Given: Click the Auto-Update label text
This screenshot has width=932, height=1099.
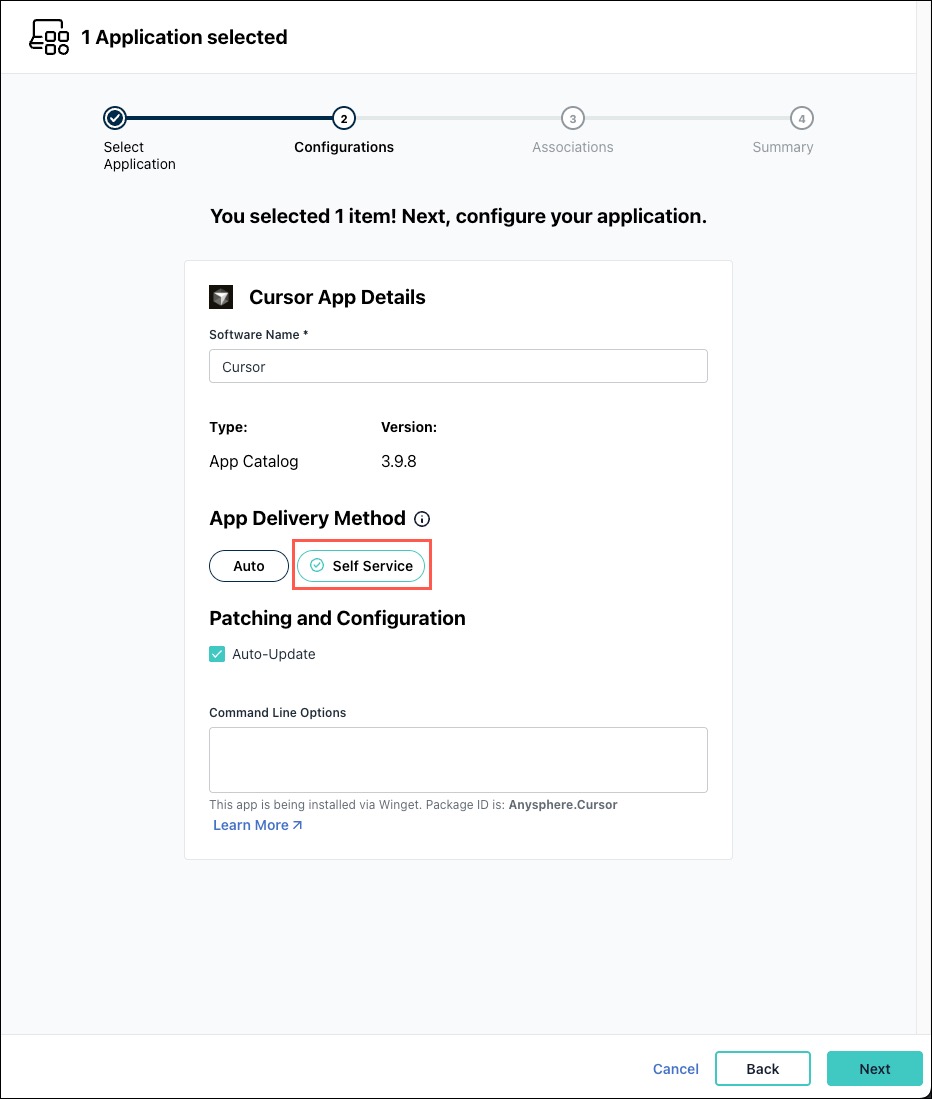Looking at the screenshot, I should click(x=273, y=654).
